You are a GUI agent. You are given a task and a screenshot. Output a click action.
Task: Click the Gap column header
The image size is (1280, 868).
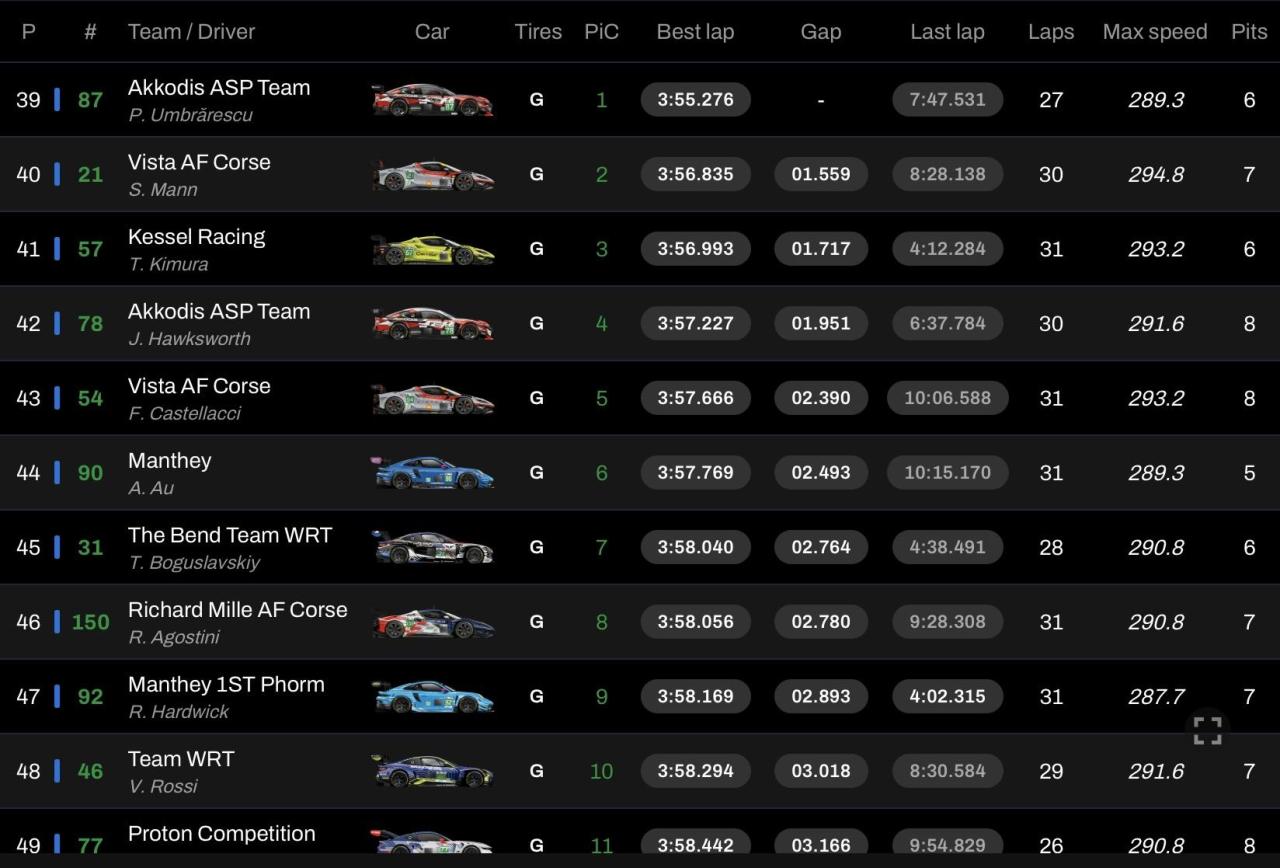820,32
